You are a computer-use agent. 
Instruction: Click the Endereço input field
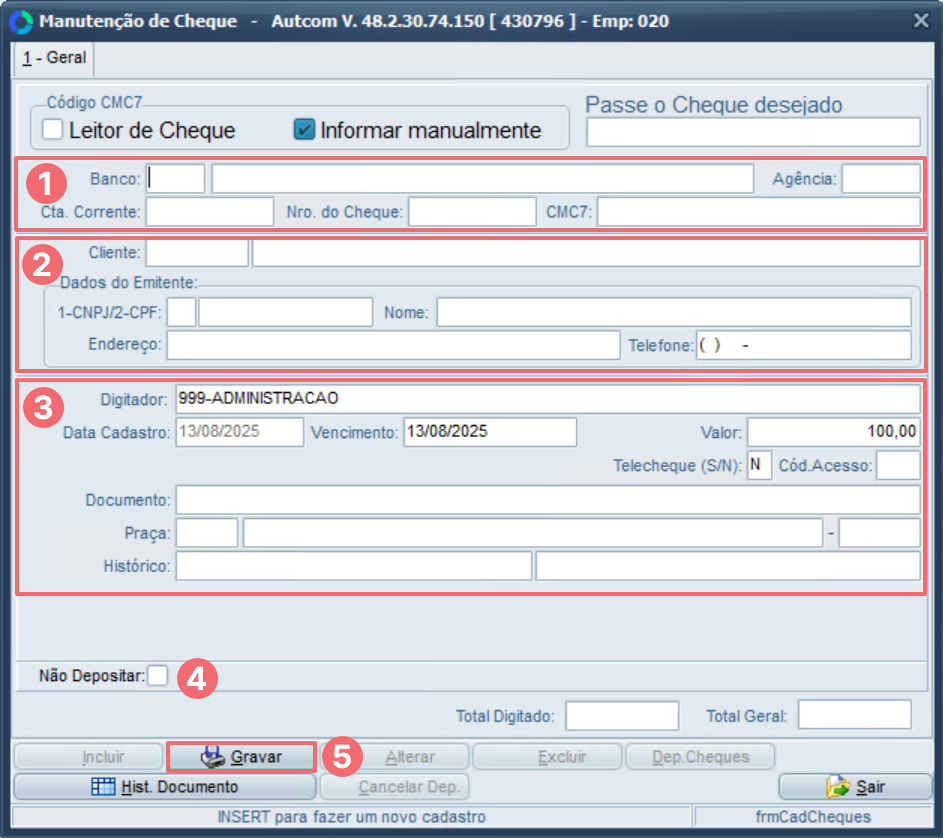[x=393, y=345]
